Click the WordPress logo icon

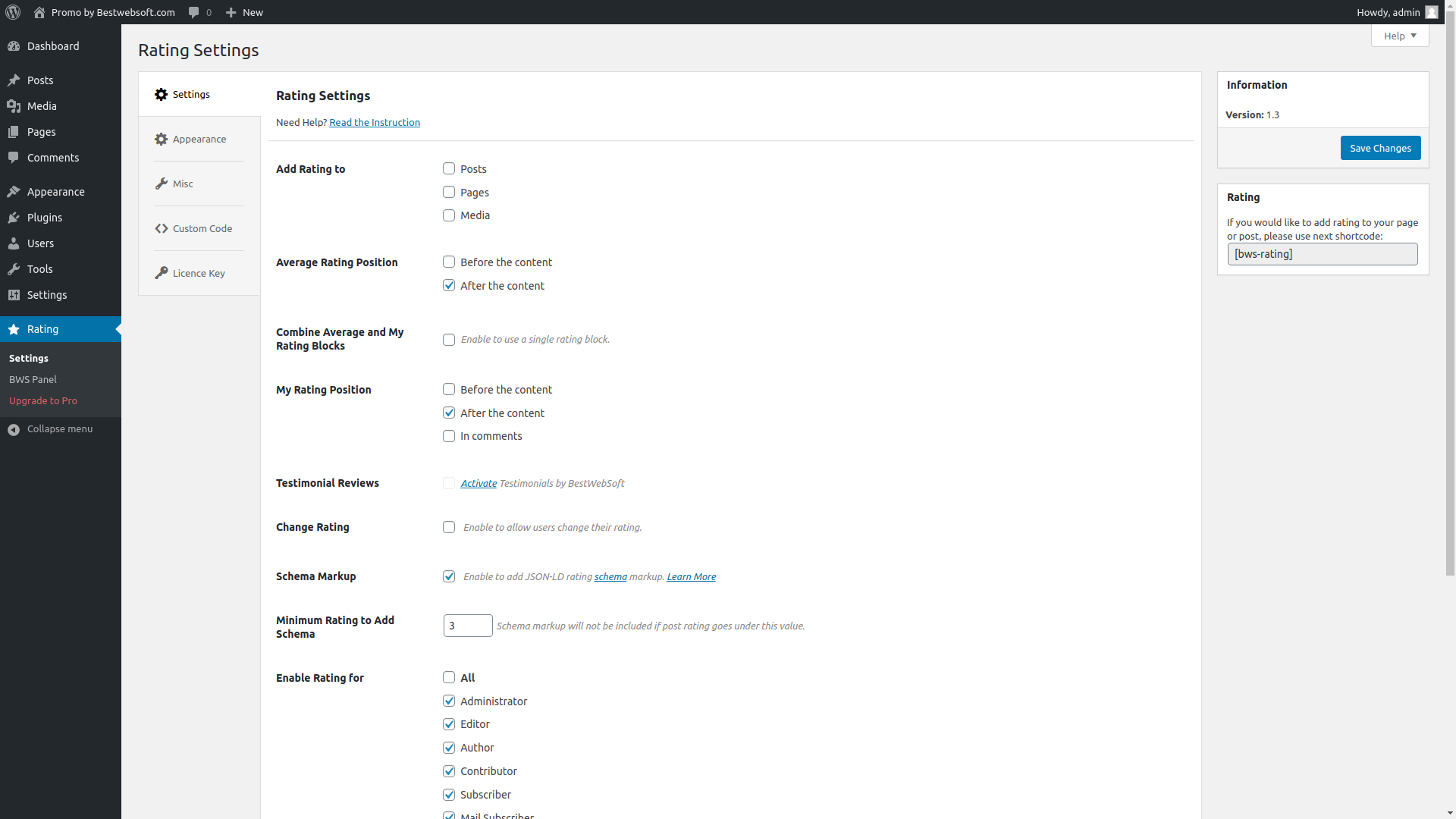(x=13, y=12)
